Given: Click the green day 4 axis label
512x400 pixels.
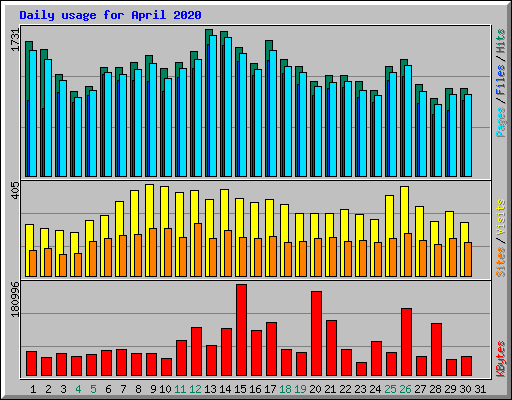Looking at the screenshot, I should [x=78, y=389].
